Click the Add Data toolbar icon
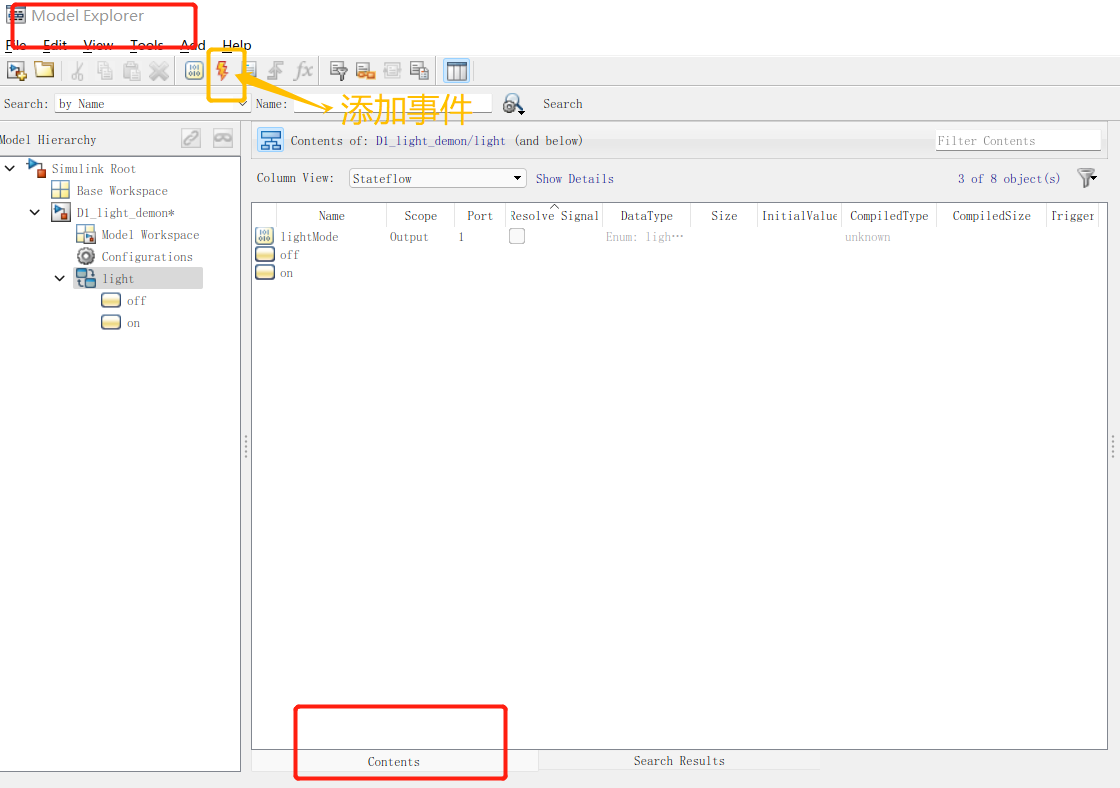 (x=194, y=70)
